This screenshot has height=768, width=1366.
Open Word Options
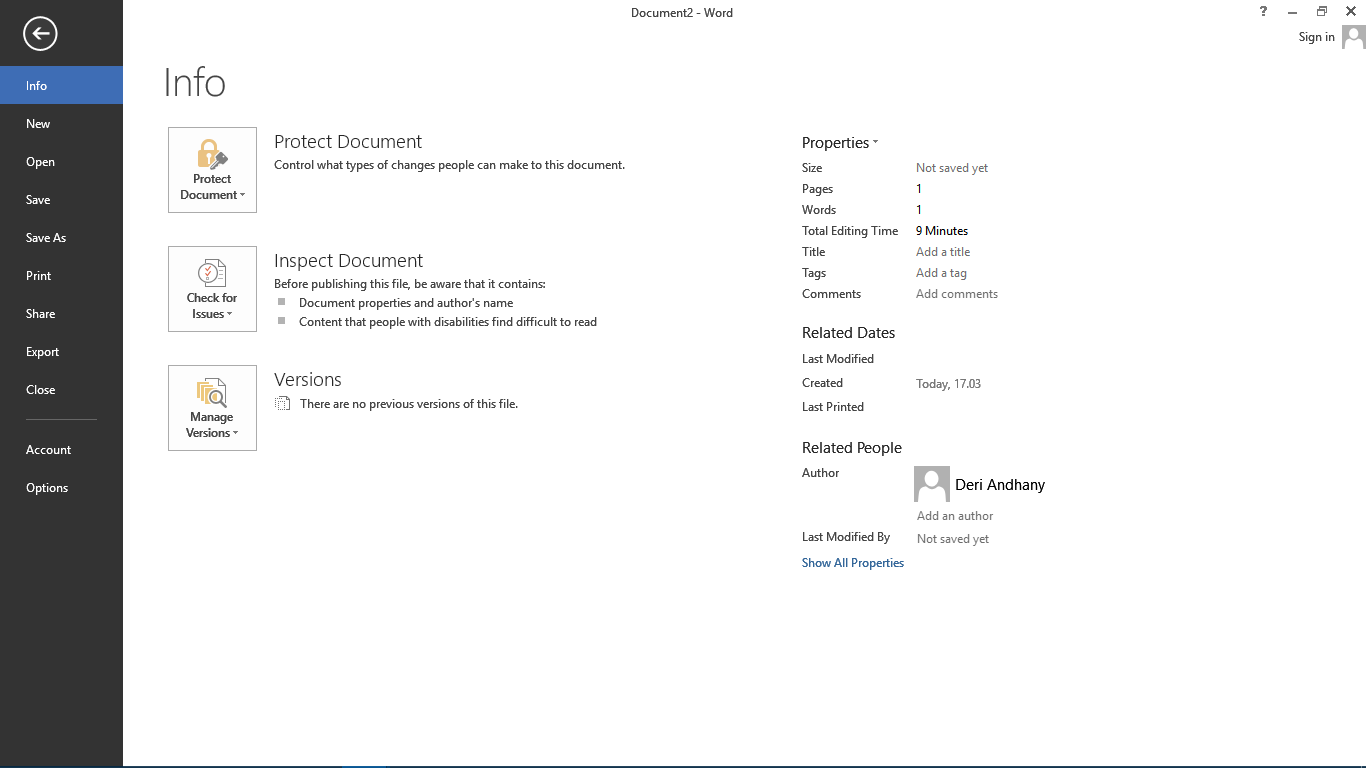61,487
